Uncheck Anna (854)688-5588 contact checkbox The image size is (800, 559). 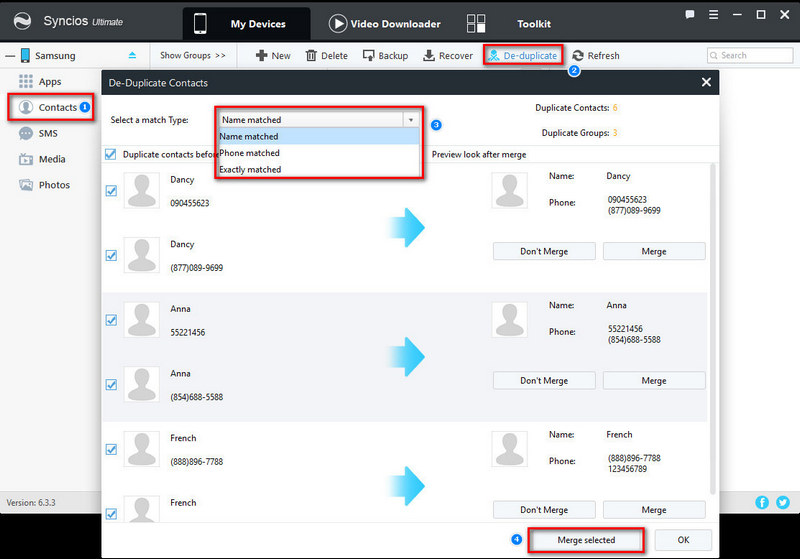coord(111,385)
